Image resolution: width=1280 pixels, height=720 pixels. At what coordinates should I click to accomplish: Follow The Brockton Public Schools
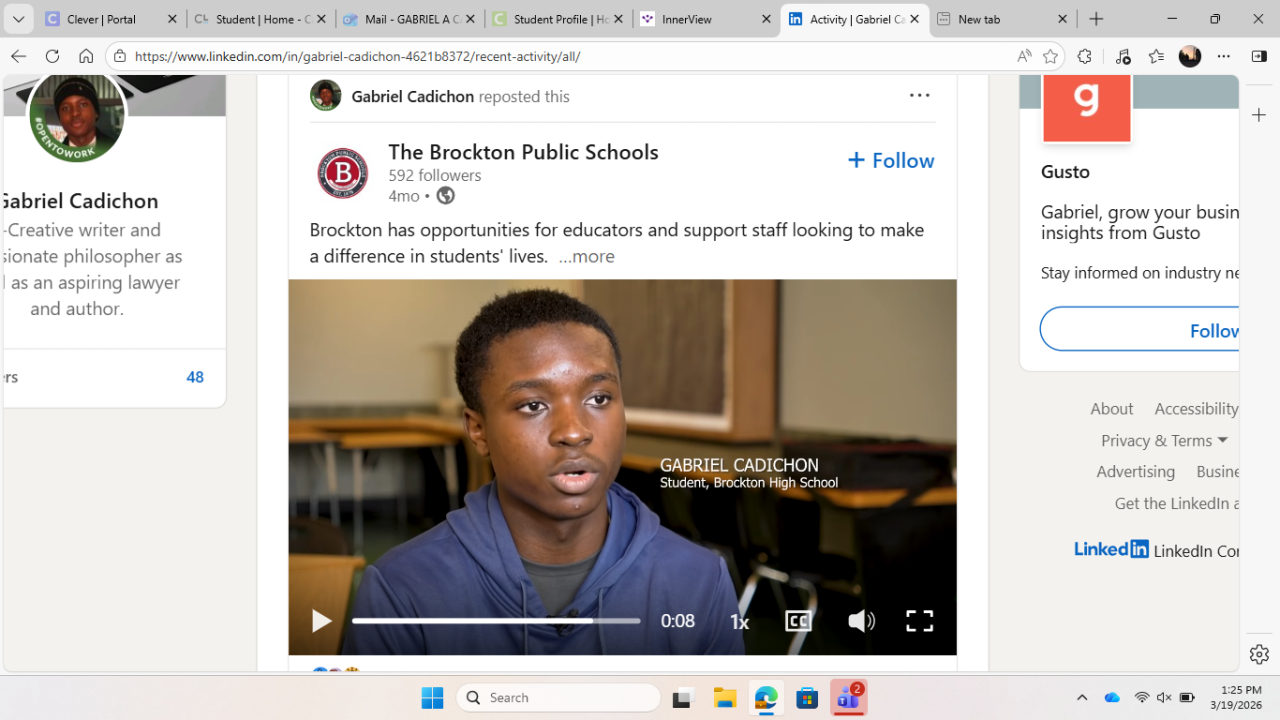[x=891, y=160]
